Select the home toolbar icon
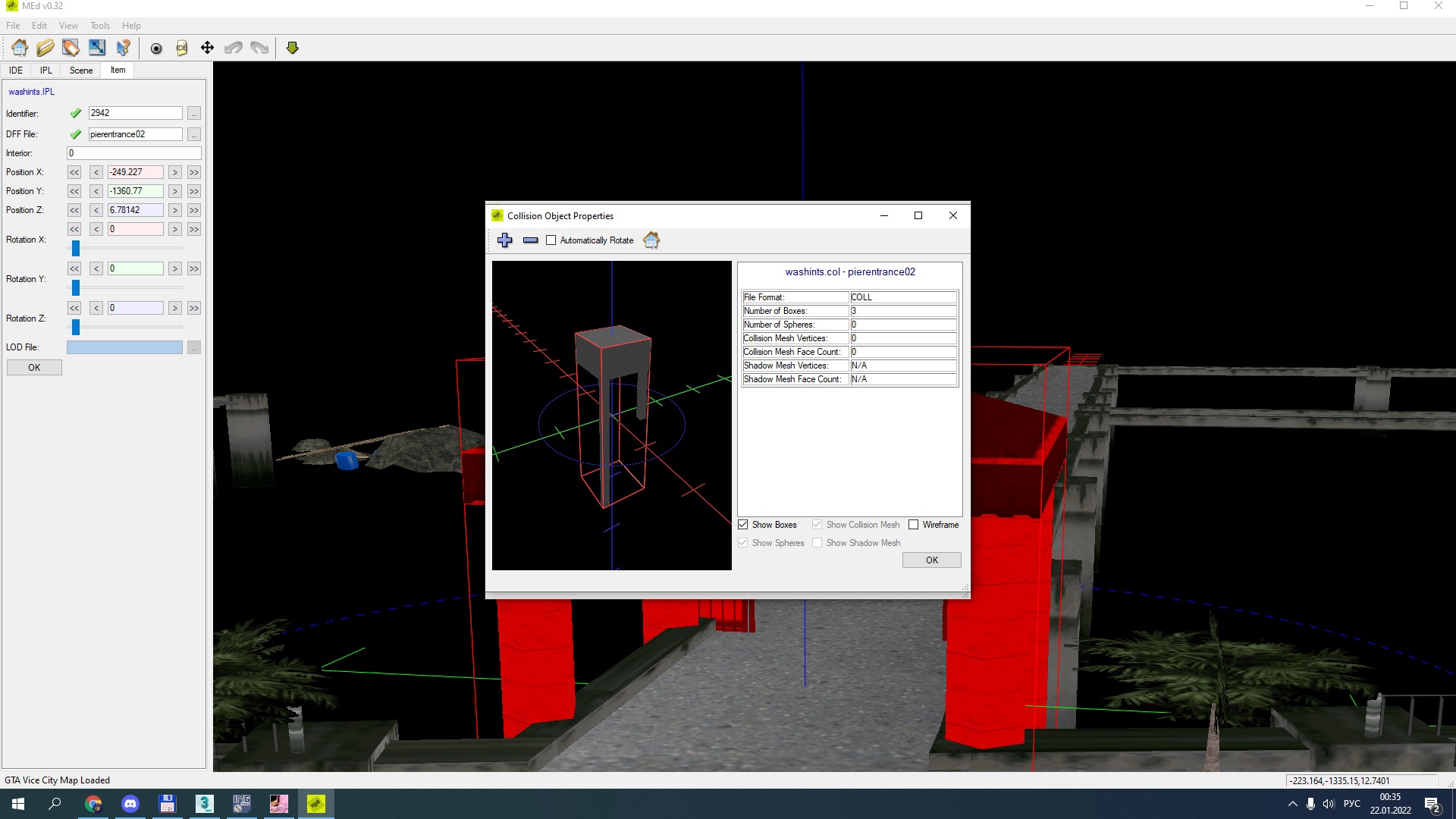This screenshot has height=819, width=1456. tap(19, 47)
